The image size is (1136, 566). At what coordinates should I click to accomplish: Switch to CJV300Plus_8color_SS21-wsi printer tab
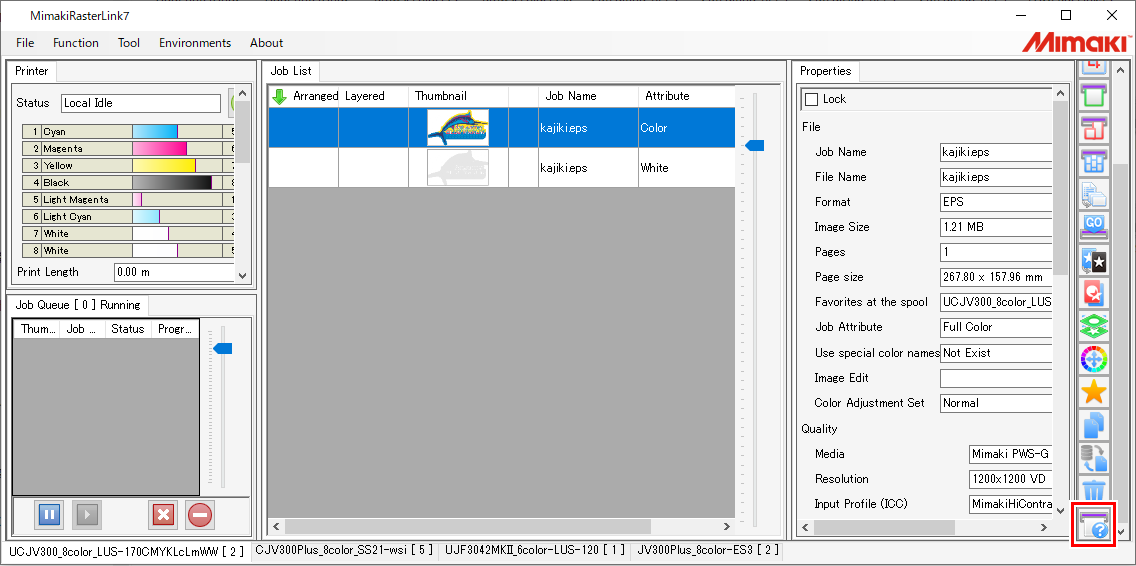[344, 549]
